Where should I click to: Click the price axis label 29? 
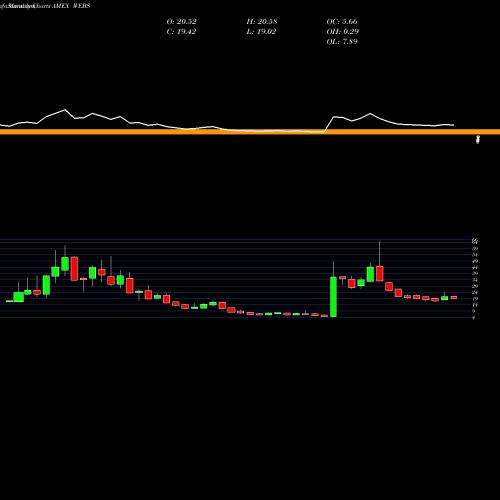pos(475,286)
